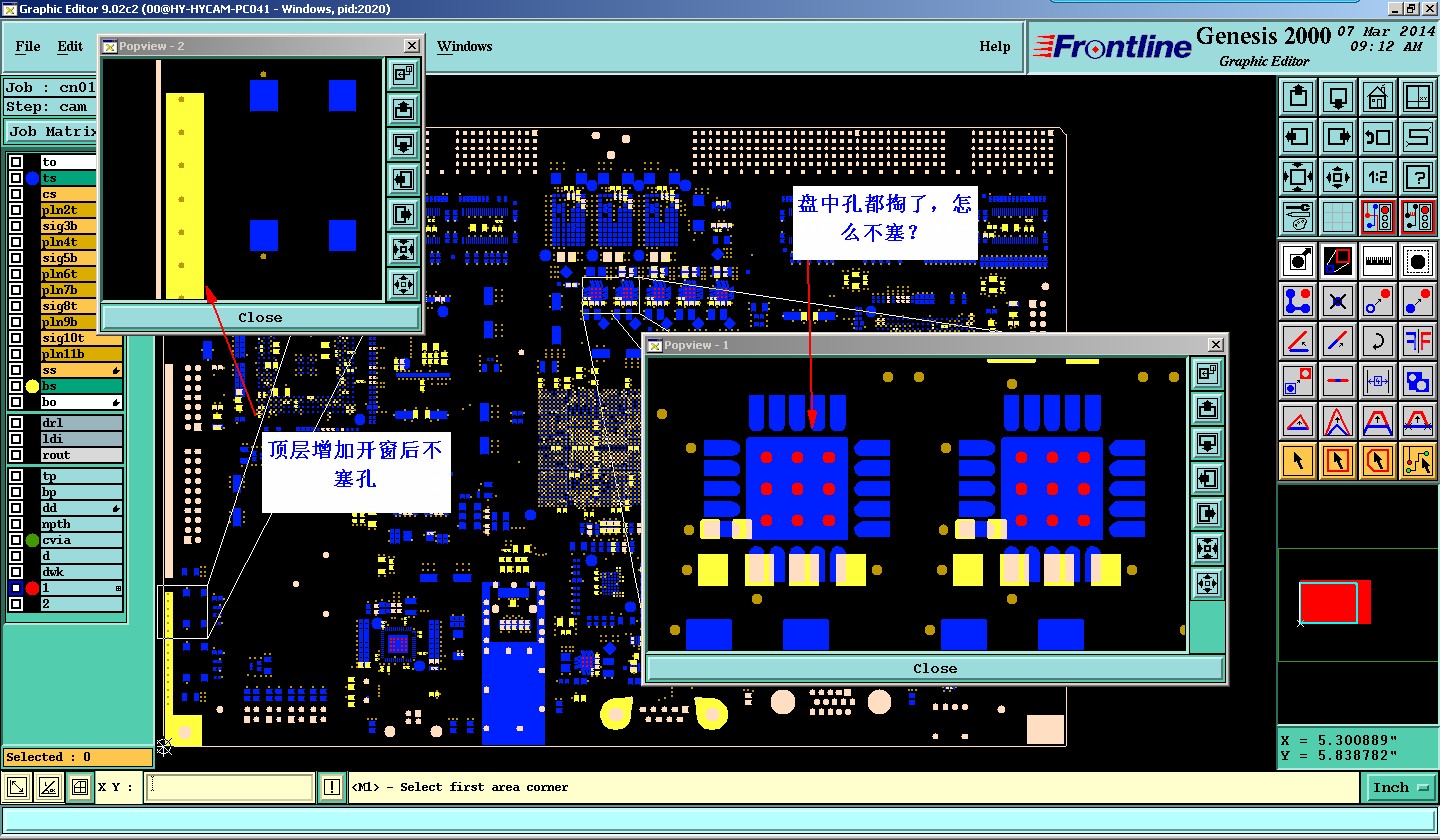
Task: Click the grid snap icon beside X Y
Action: (x=79, y=788)
